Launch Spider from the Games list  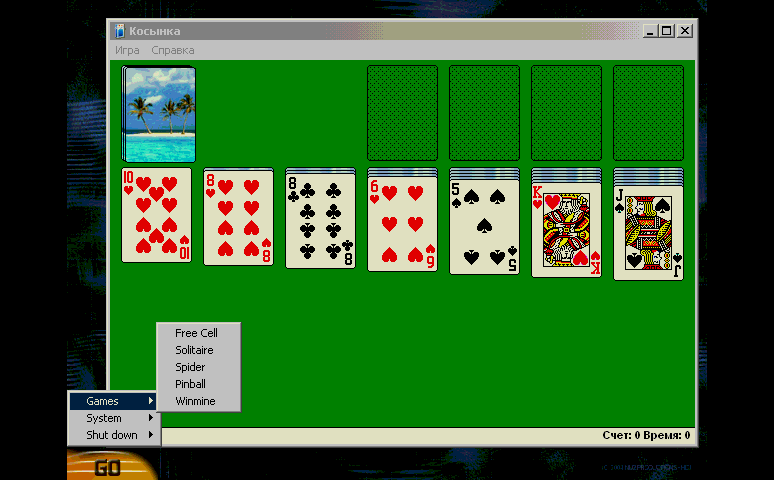coord(190,367)
